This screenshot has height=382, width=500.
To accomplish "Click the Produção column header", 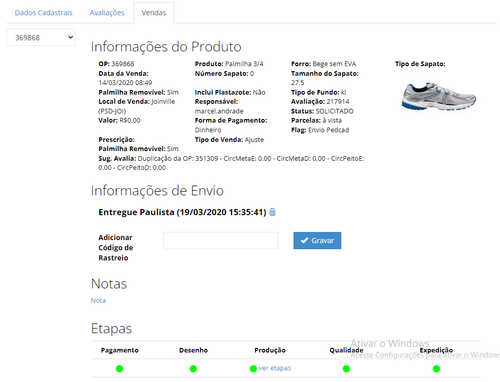I will [270, 350].
